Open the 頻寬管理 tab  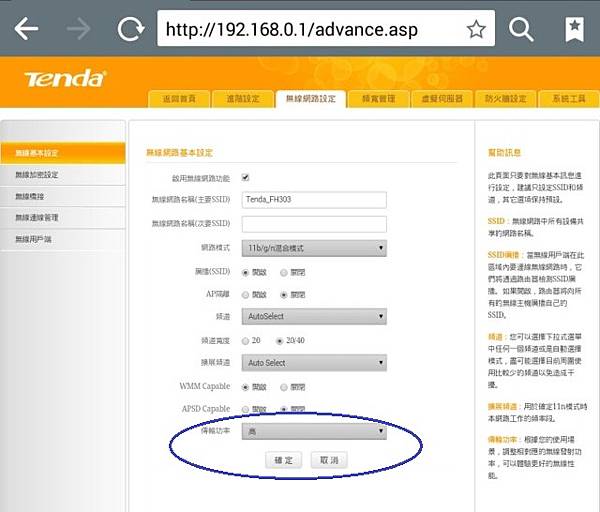(x=378, y=99)
